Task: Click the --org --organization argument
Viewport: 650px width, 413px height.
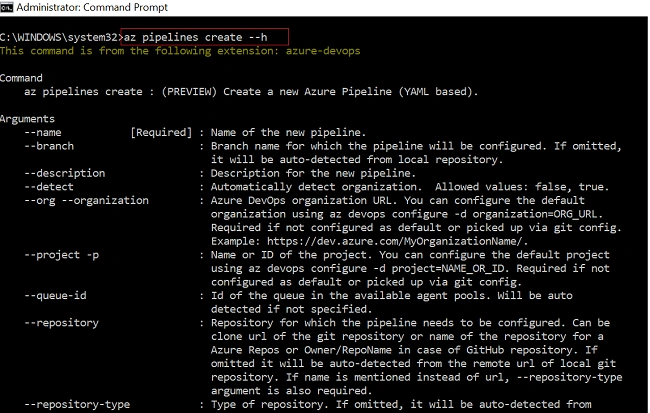Action: coord(86,201)
